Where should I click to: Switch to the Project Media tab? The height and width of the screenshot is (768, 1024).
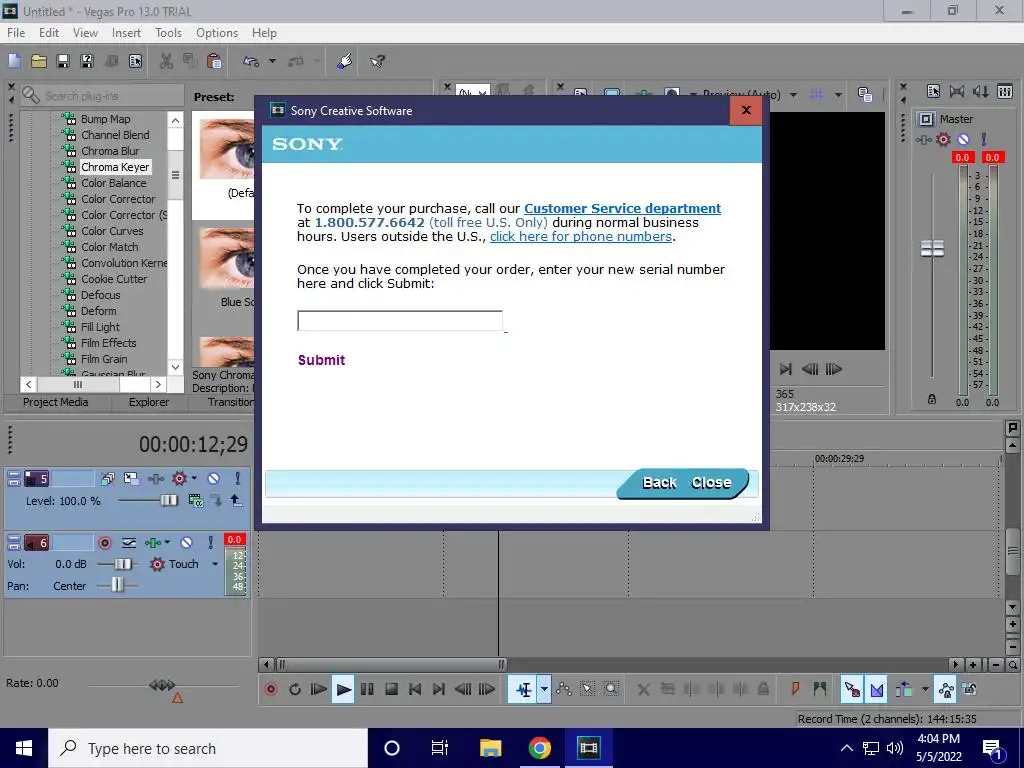pyautogui.click(x=56, y=402)
